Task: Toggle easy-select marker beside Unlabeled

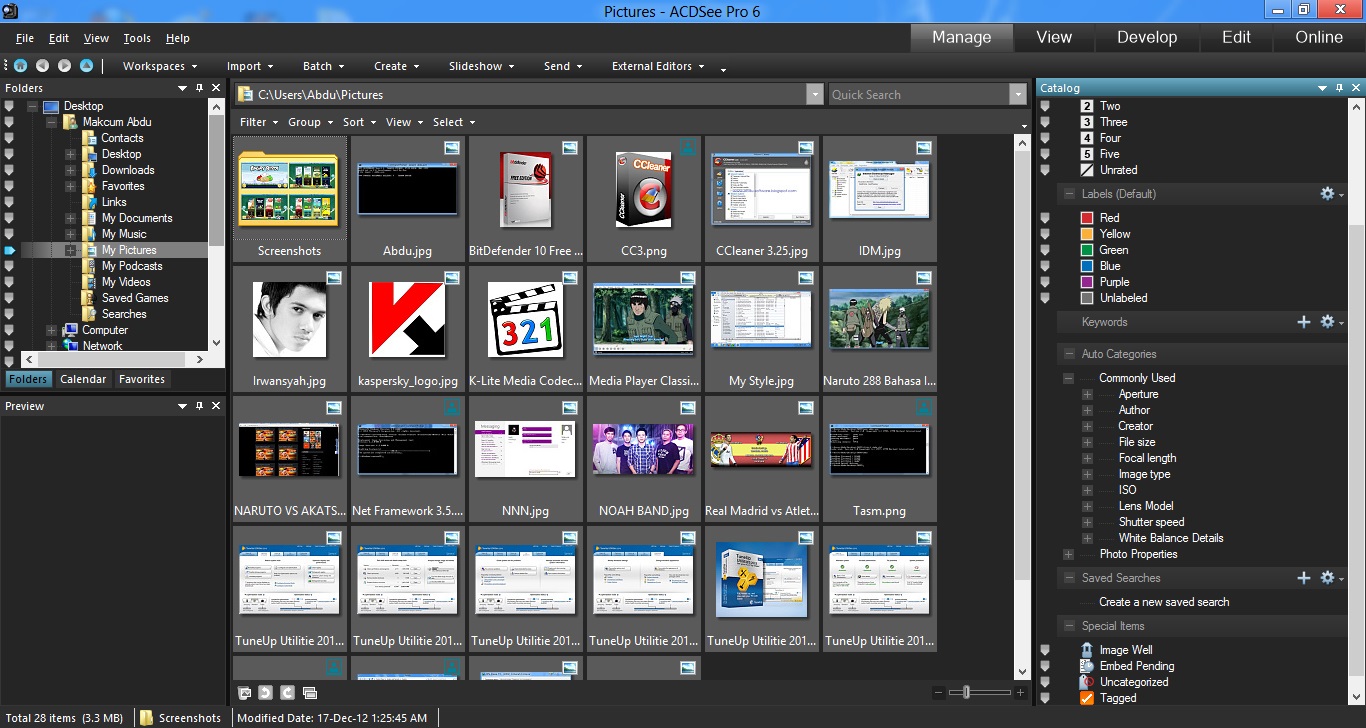Action: click(x=1046, y=298)
